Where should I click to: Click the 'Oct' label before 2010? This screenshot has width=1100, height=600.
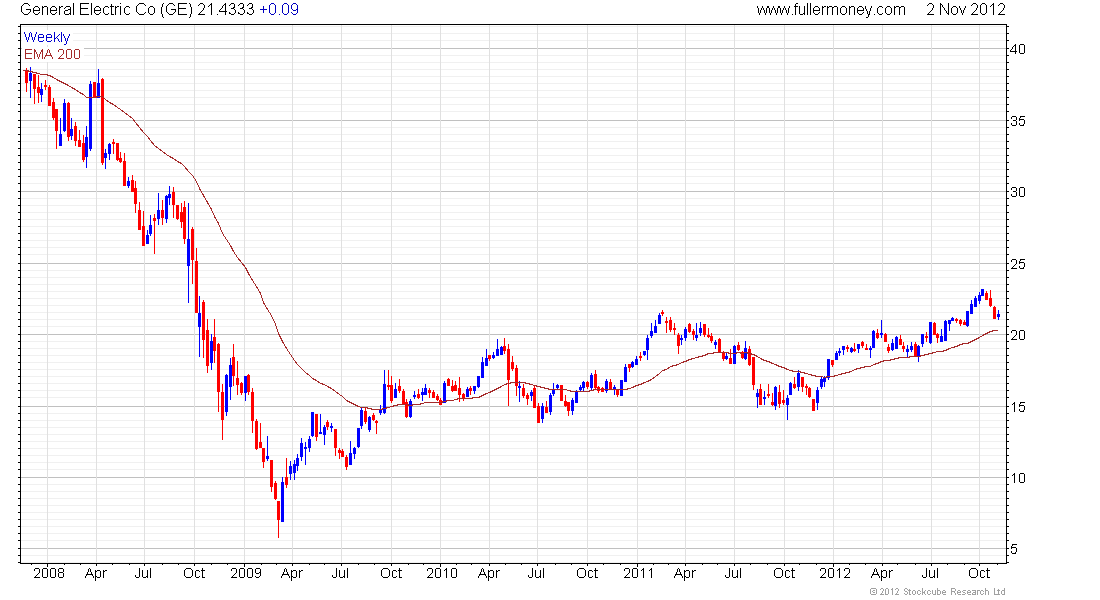[x=391, y=573]
